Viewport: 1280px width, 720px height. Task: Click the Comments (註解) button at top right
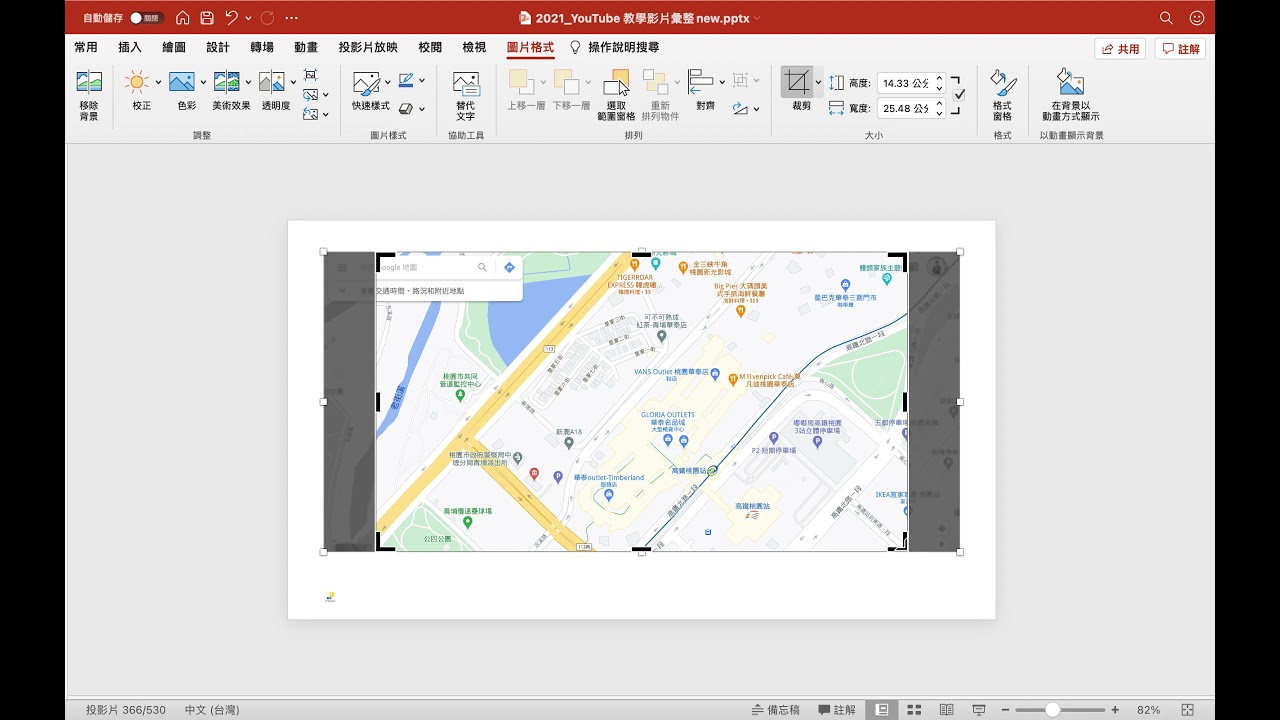coord(1180,49)
